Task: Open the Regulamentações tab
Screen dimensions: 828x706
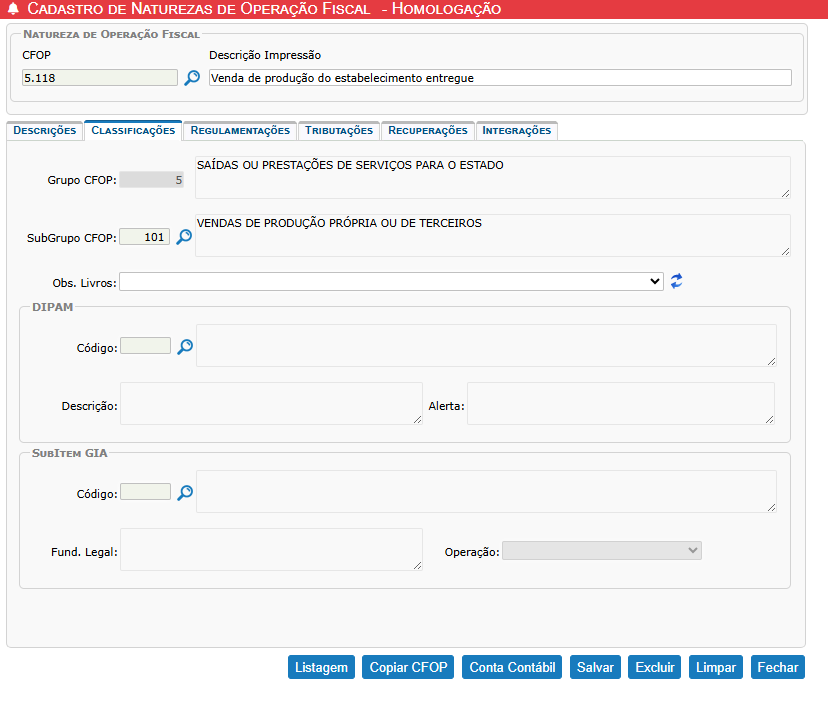Action: click(x=240, y=130)
